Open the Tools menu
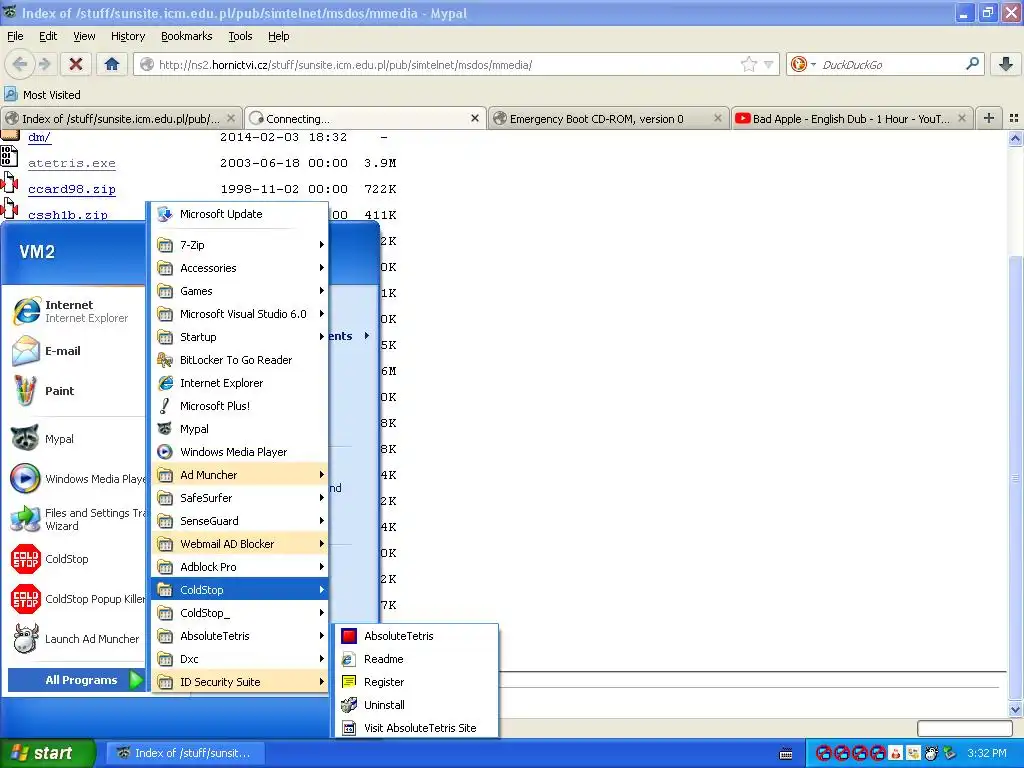The image size is (1024, 768). coord(240,36)
